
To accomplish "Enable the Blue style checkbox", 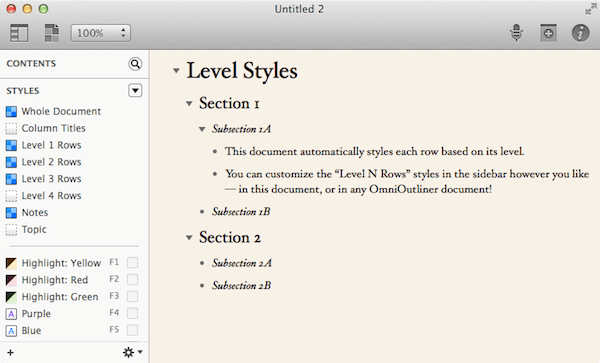I will point(132,330).
